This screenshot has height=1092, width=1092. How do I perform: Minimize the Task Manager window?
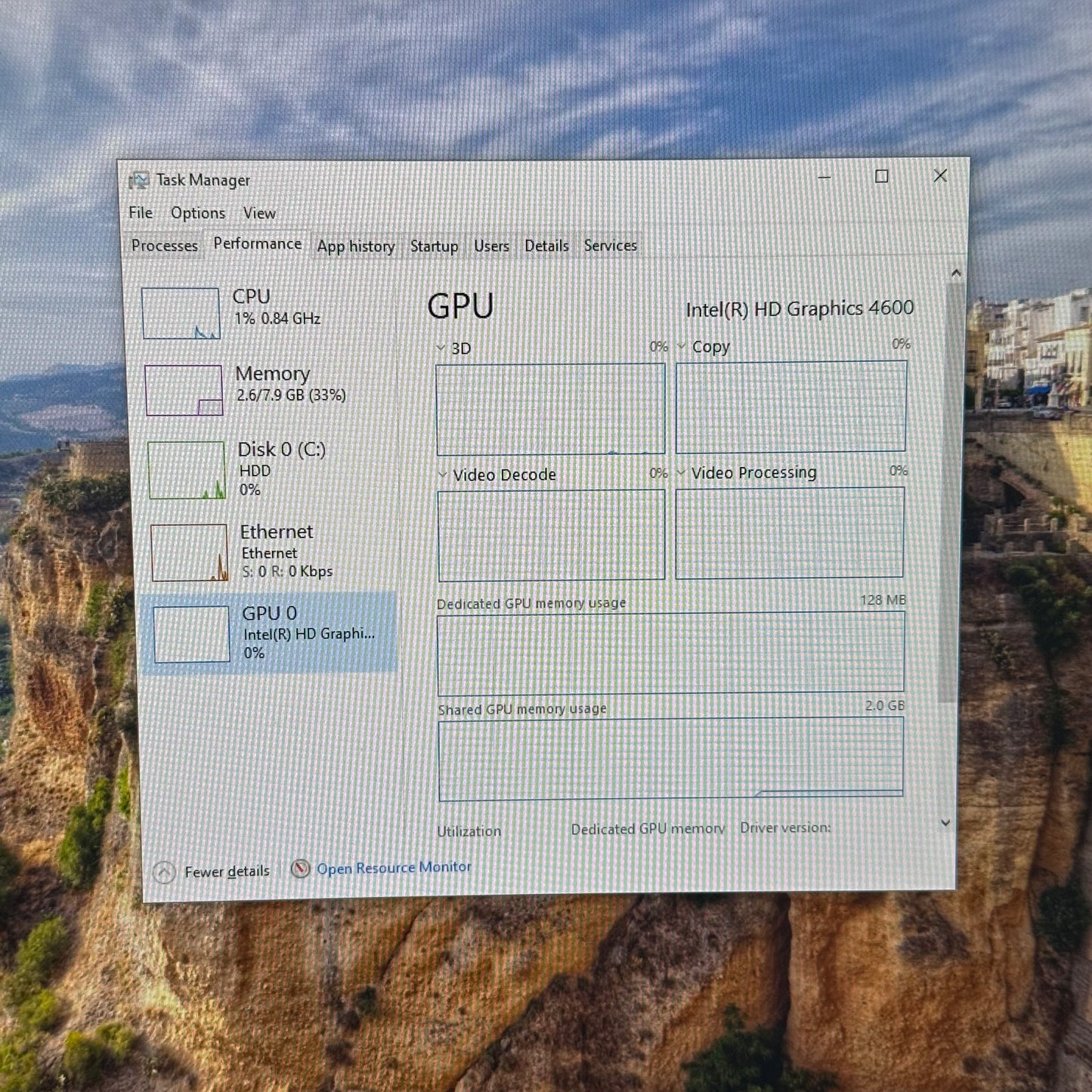[x=824, y=178]
